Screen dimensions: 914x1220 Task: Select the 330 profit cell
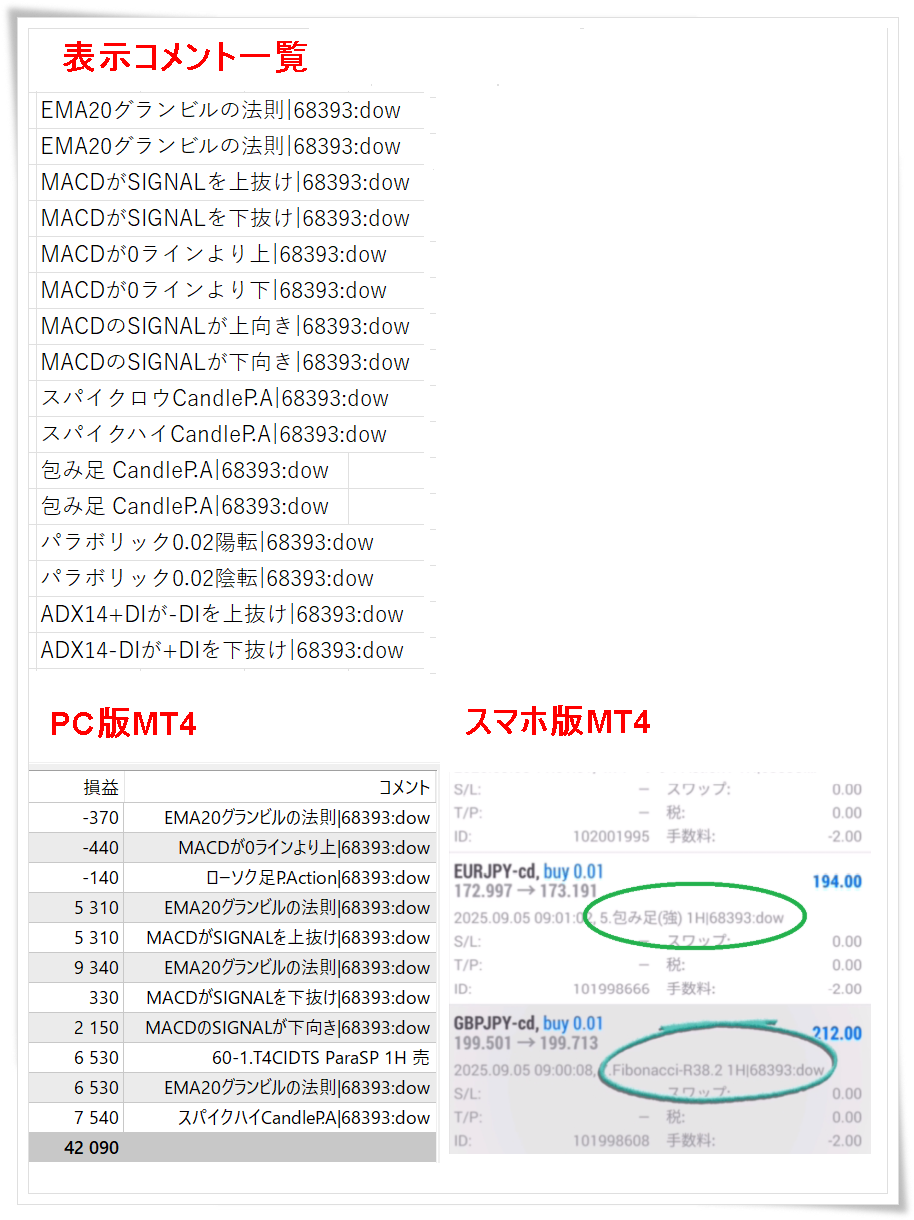coord(77,998)
